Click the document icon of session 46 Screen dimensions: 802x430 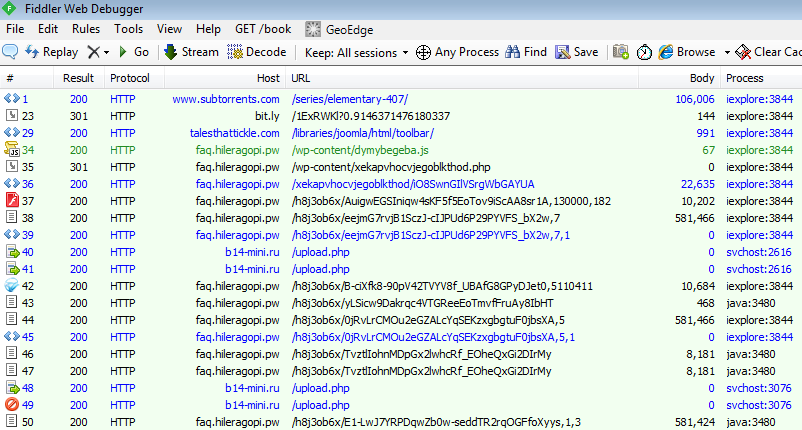pyautogui.click(x=11, y=353)
